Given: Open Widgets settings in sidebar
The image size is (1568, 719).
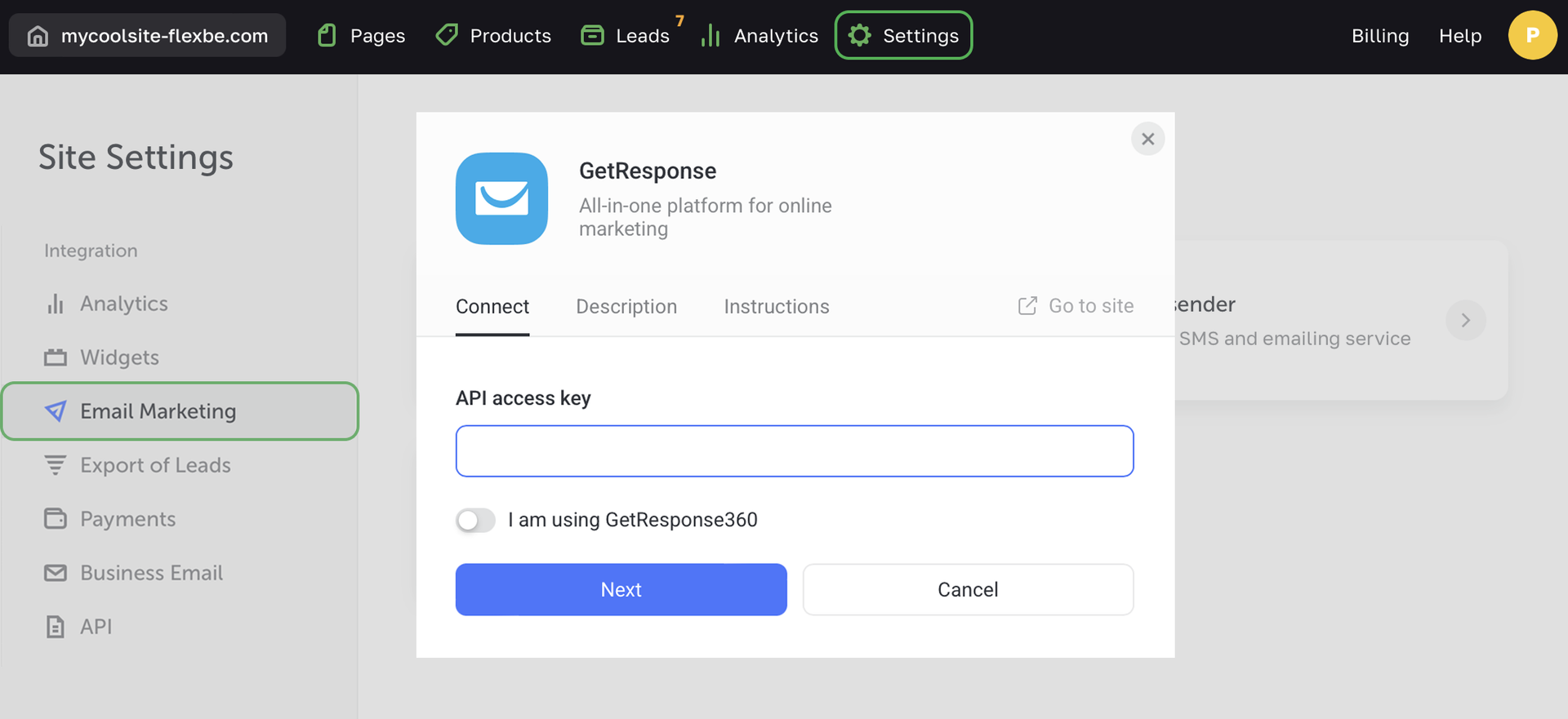Looking at the screenshot, I should click(x=119, y=357).
